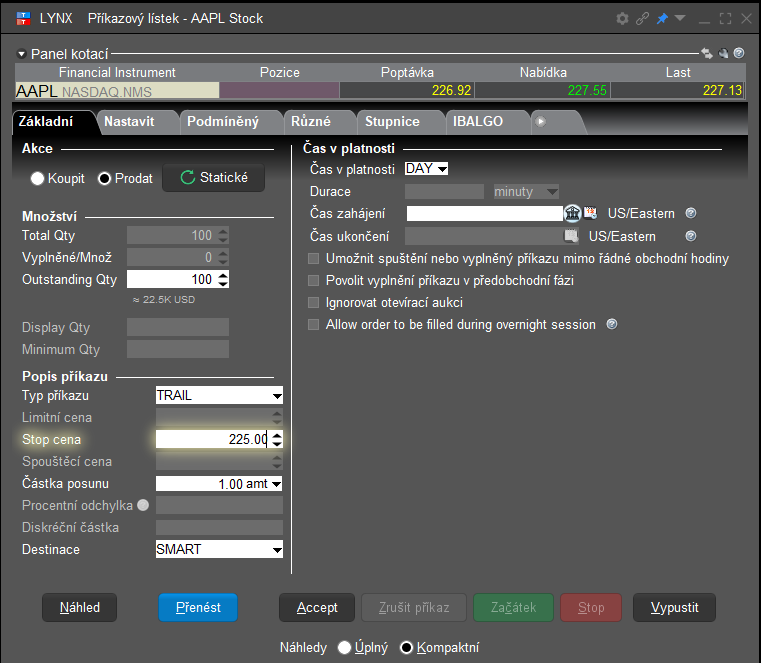This screenshot has height=663, width=761.
Task: Click the Stop cena input field
Action: [213, 440]
